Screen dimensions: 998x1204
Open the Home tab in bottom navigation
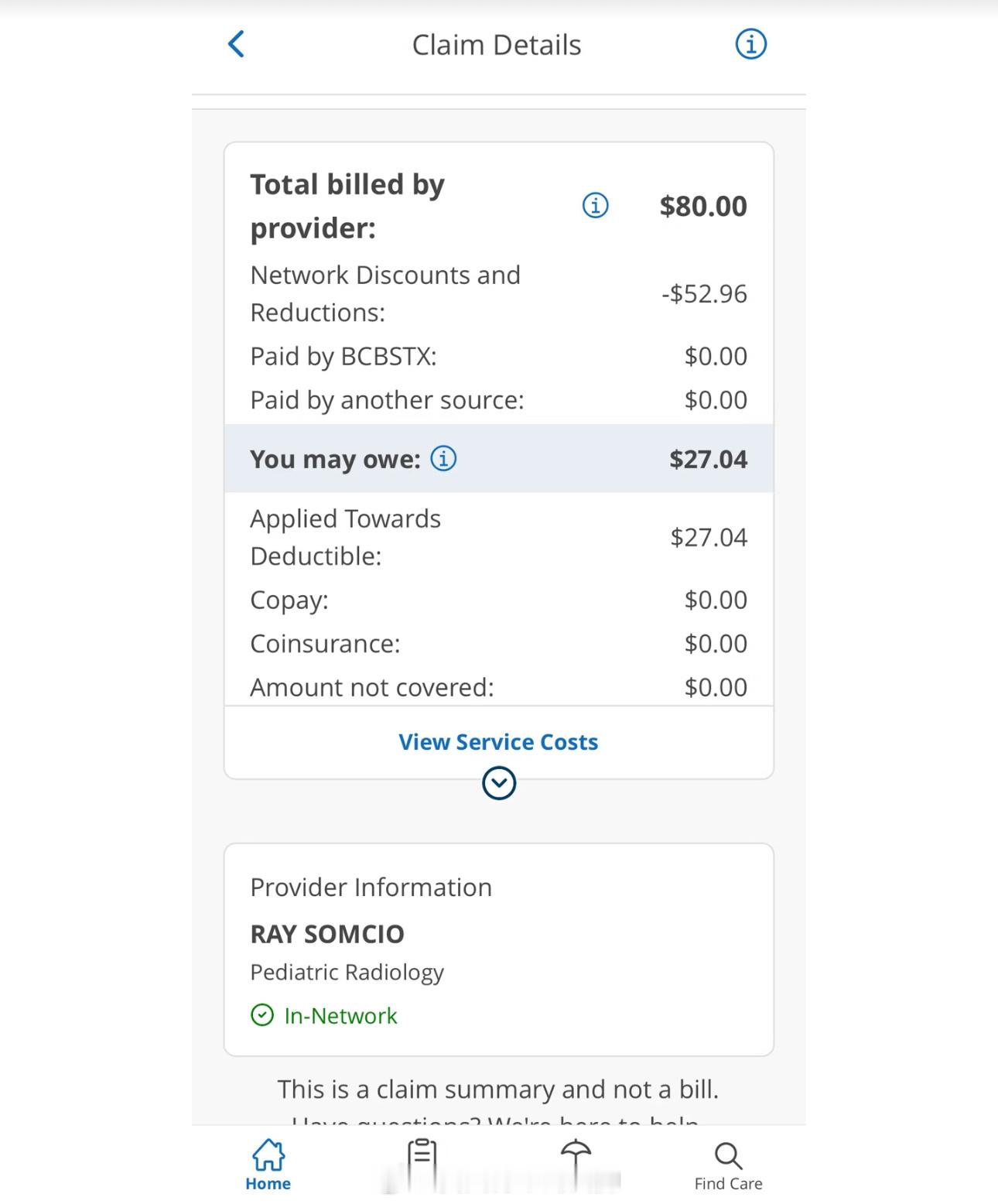pyautogui.click(x=268, y=1165)
